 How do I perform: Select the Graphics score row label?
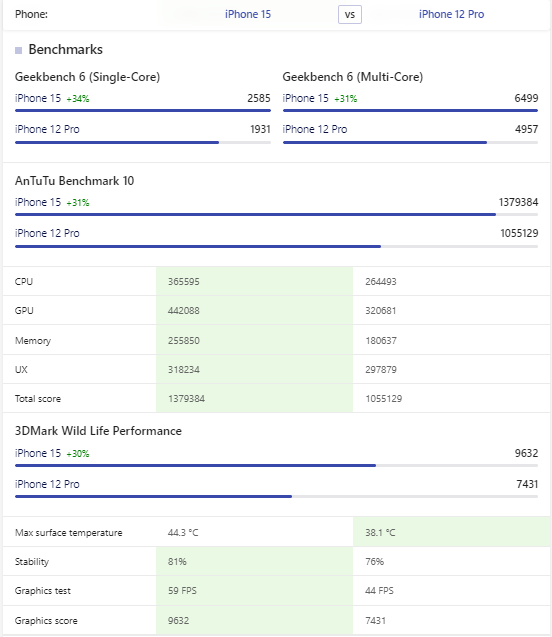[46, 621]
